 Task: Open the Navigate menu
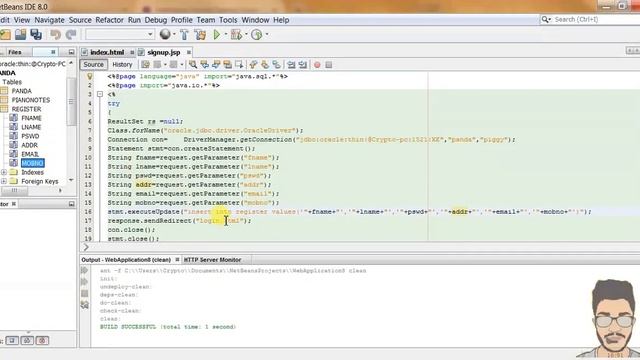(49, 20)
